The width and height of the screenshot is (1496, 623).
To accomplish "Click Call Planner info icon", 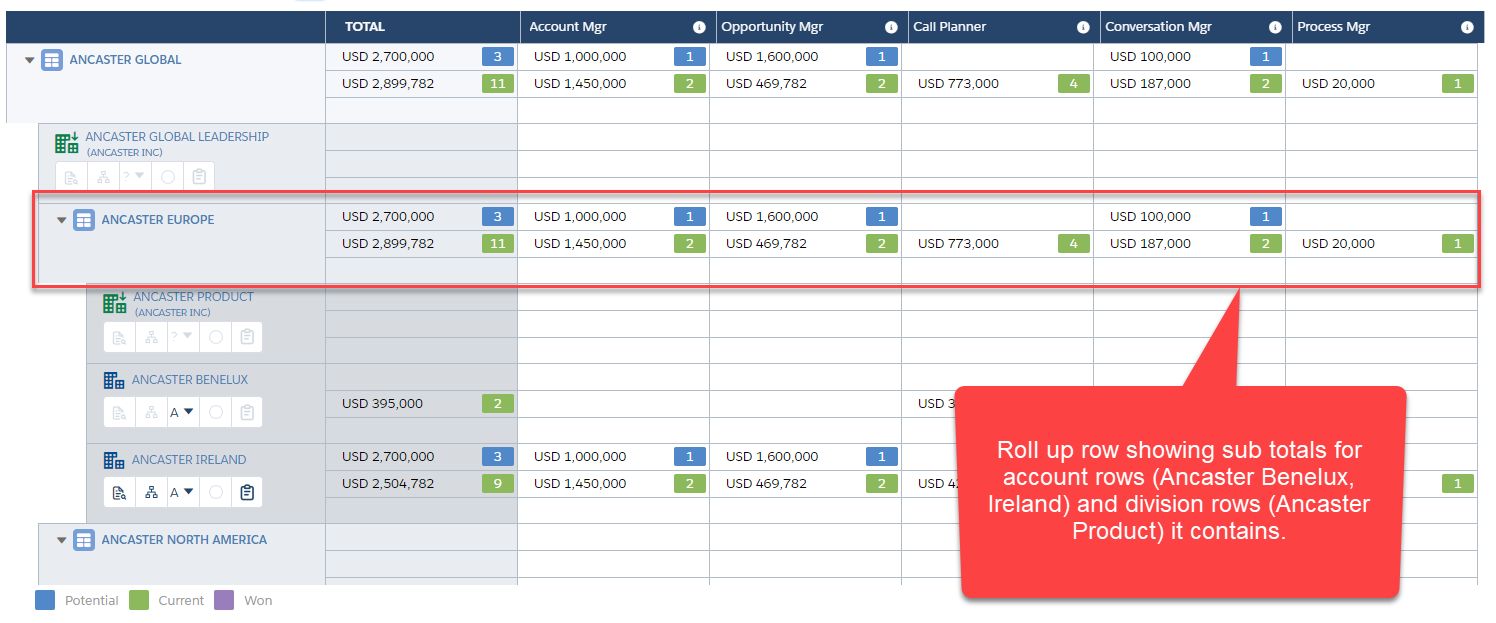I will point(1083,28).
